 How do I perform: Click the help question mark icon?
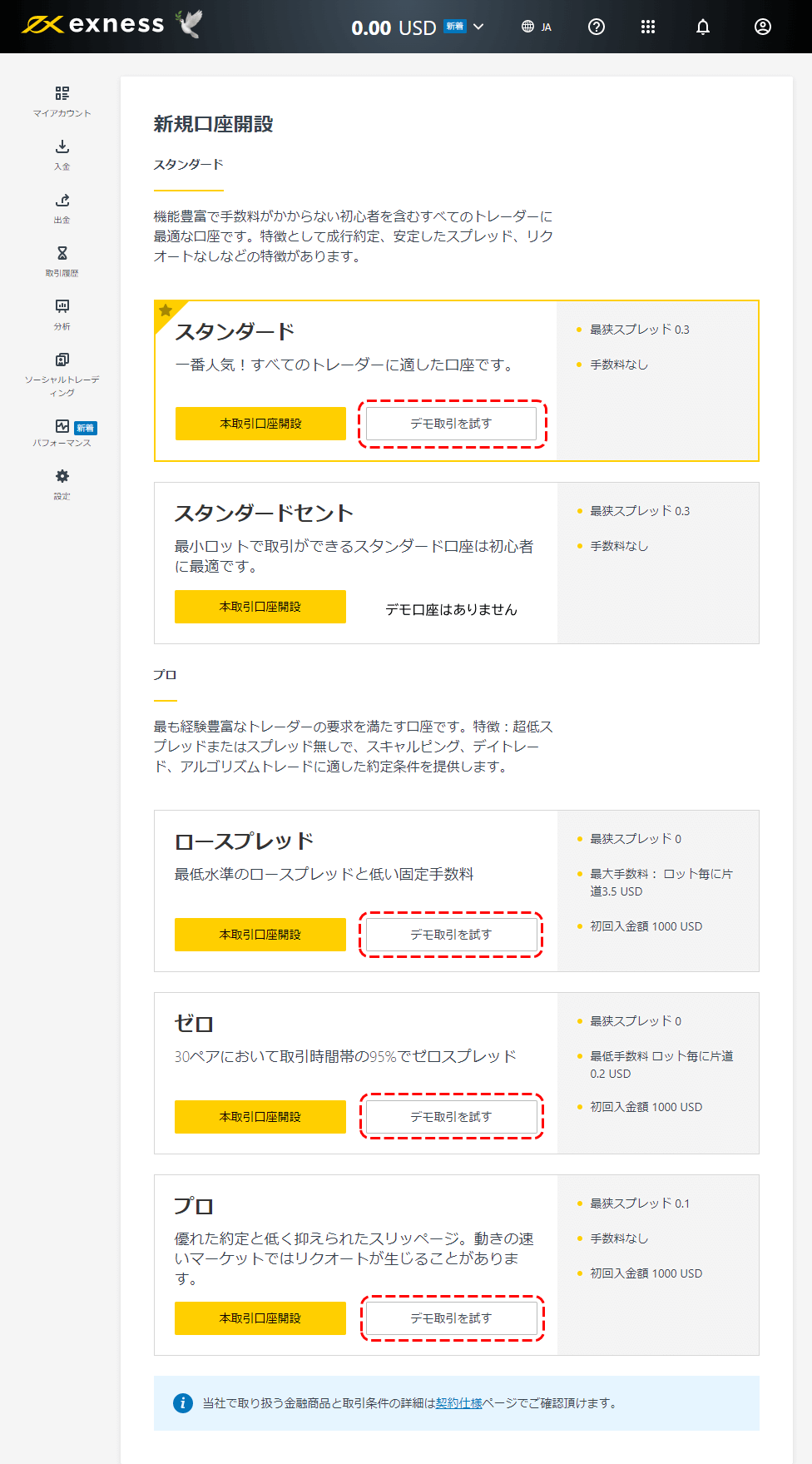597,27
